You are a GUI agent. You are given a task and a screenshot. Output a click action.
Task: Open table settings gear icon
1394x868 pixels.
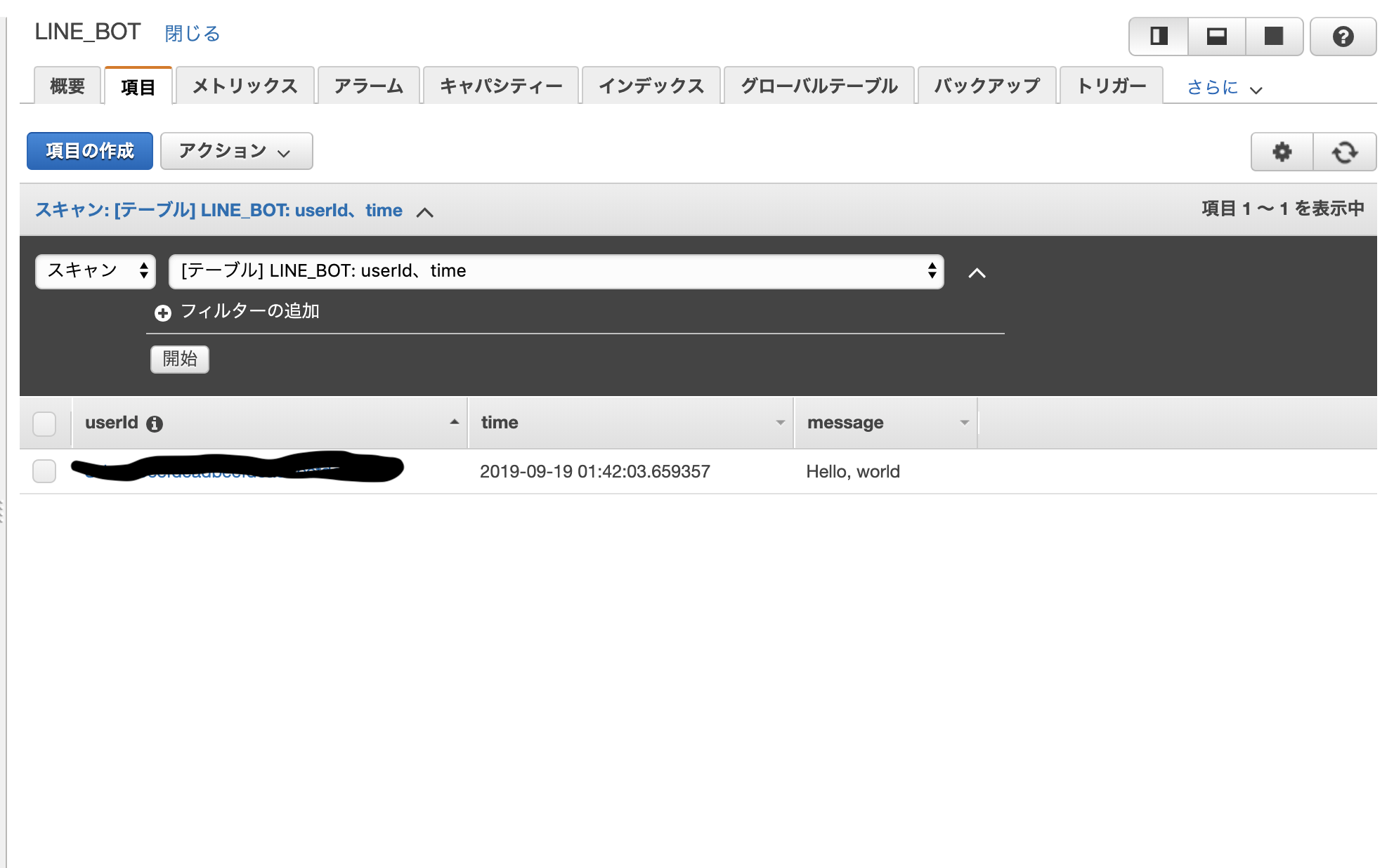(1282, 152)
